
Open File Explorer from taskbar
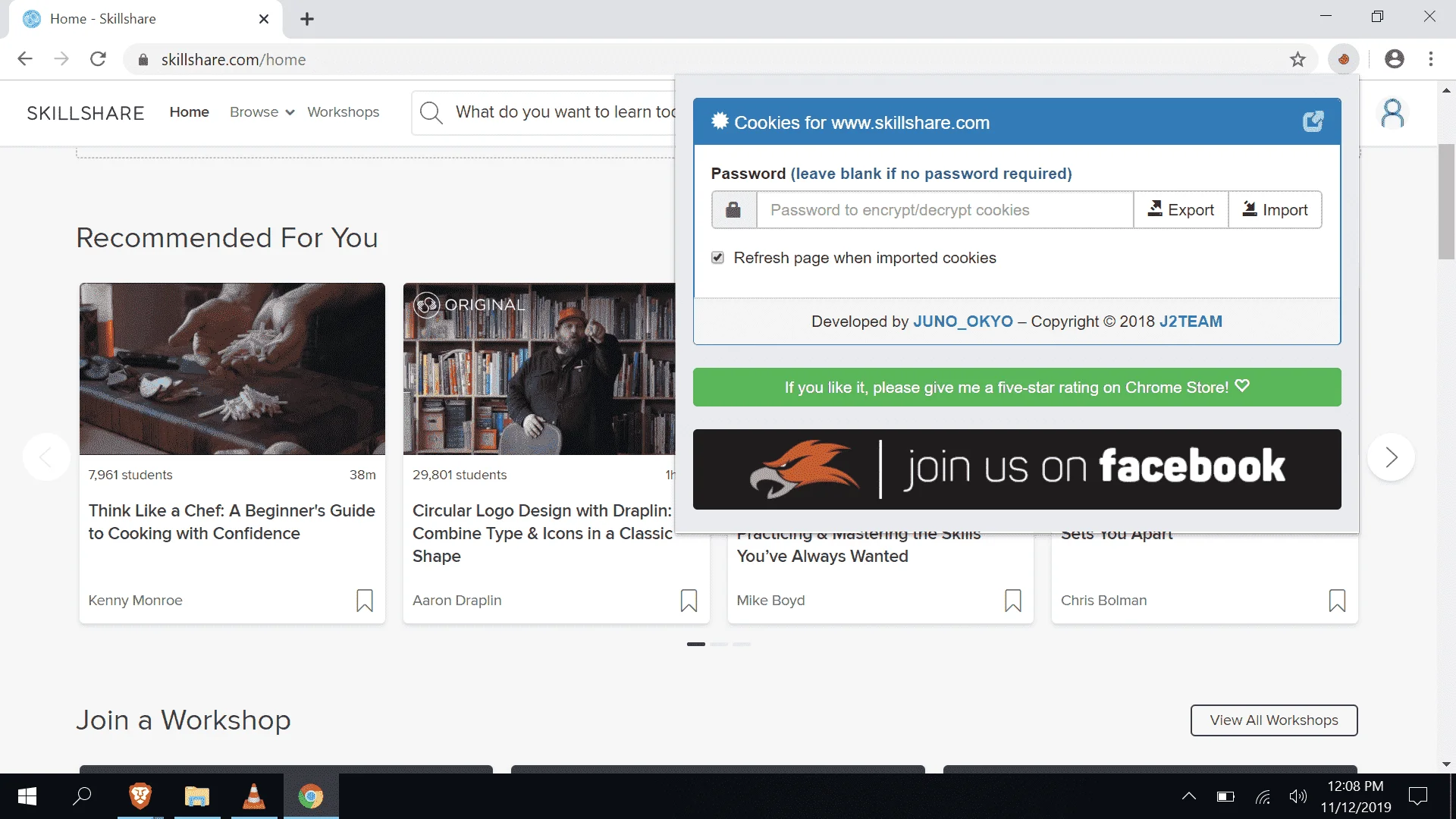point(197,796)
